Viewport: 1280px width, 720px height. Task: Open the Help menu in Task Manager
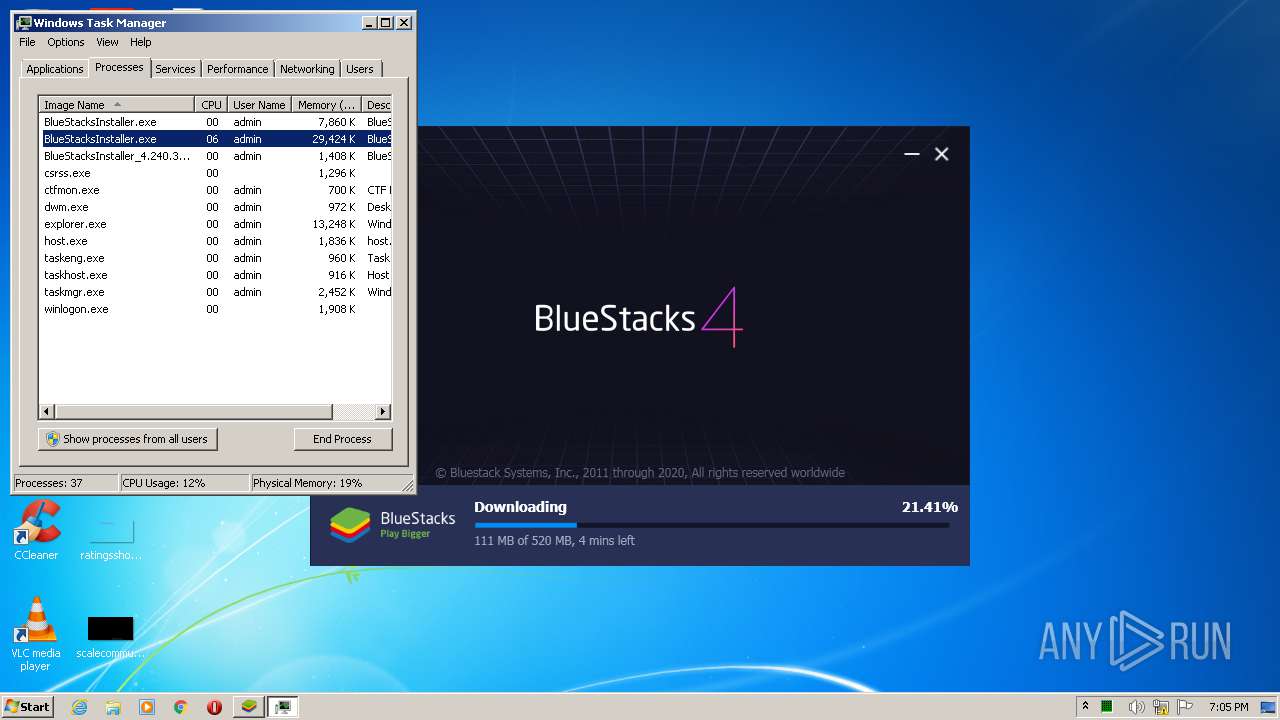141,42
